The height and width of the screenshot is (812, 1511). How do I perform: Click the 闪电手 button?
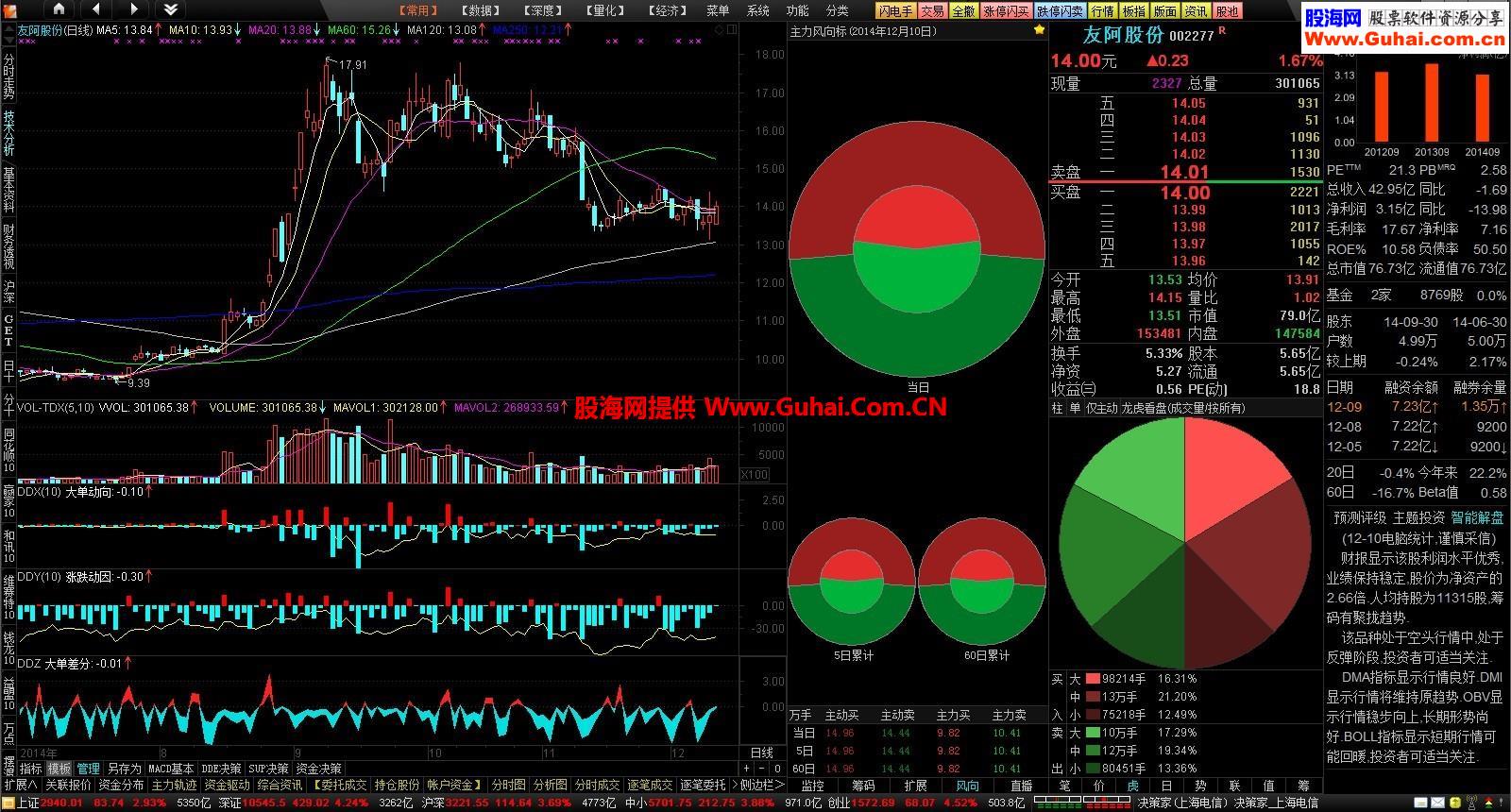pyautogui.click(x=895, y=10)
